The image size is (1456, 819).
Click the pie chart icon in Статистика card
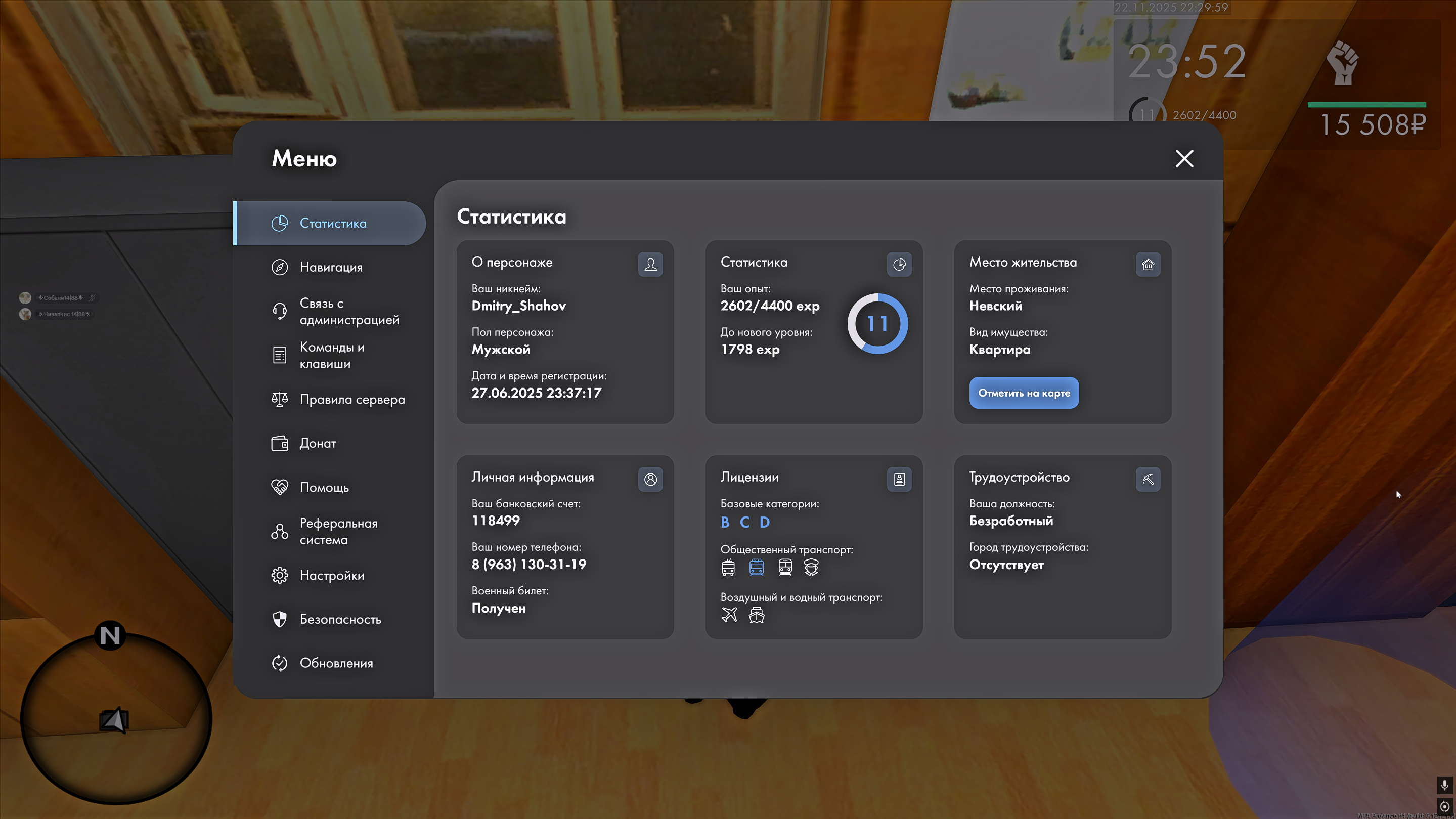[899, 265]
